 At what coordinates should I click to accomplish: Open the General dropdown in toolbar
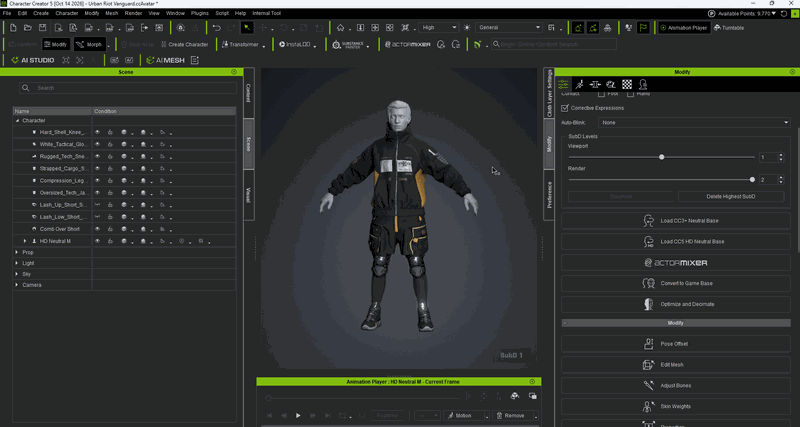click(x=509, y=28)
